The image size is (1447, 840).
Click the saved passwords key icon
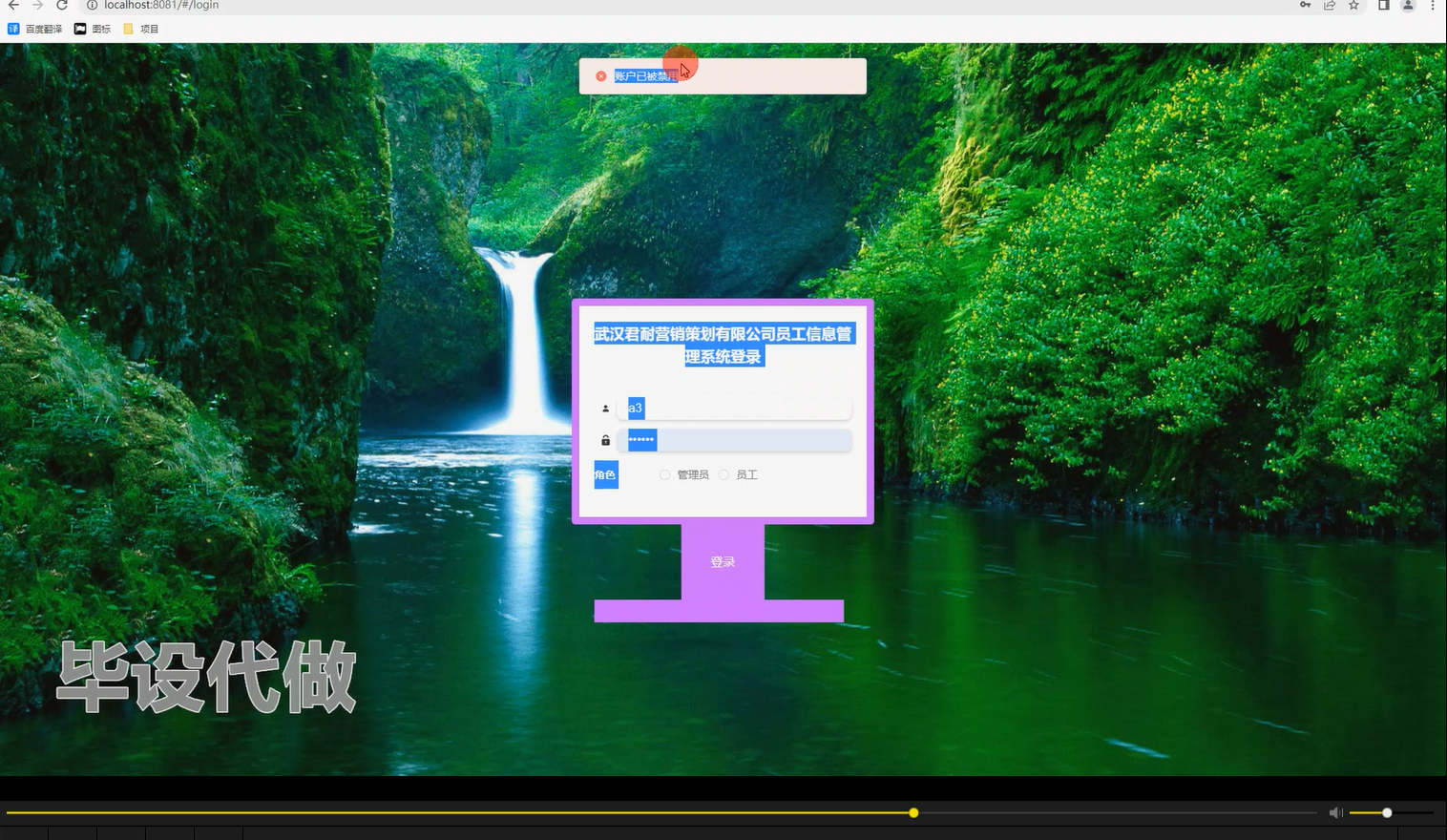click(1305, 5)
